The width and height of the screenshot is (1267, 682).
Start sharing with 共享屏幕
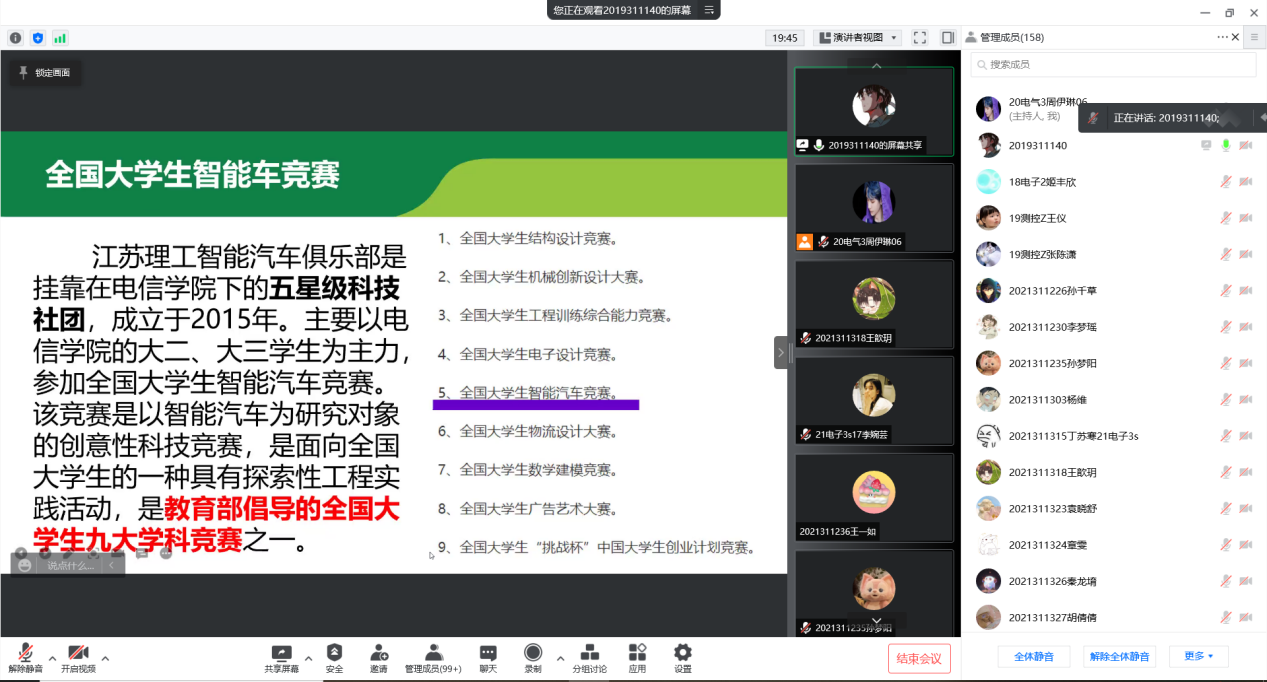point(281,658)
